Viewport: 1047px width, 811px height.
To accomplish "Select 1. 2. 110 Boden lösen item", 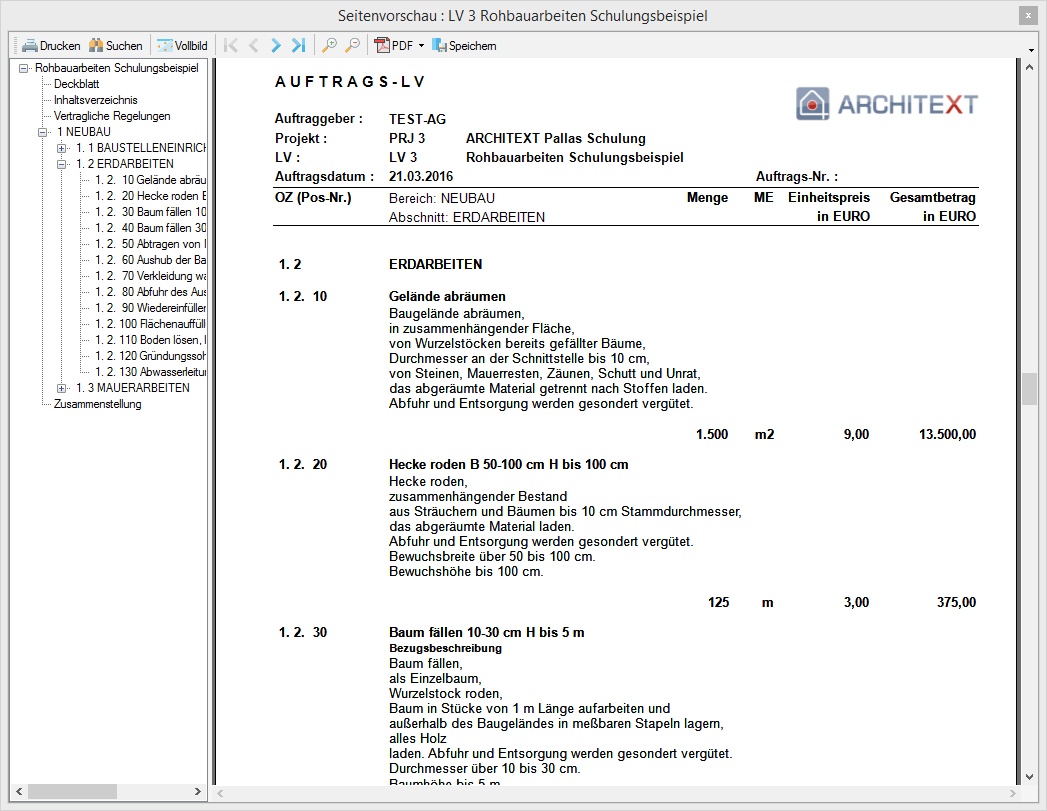I will pyautogui.click(x=150, y=340).
